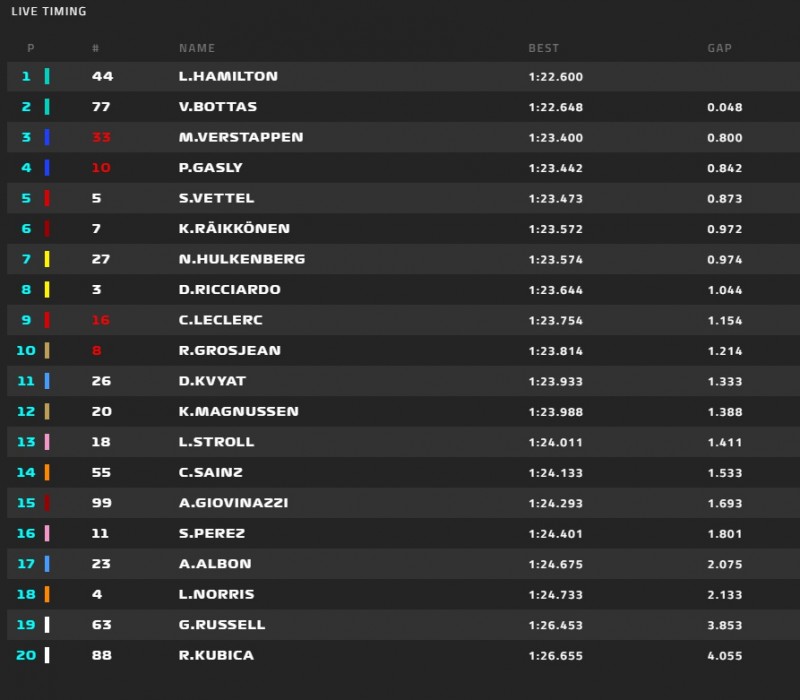The height and width of the screenshot is (700, 800).
Task: Click the yellow team bar next to Hulkenberg
Action: (x=47, y=259)
